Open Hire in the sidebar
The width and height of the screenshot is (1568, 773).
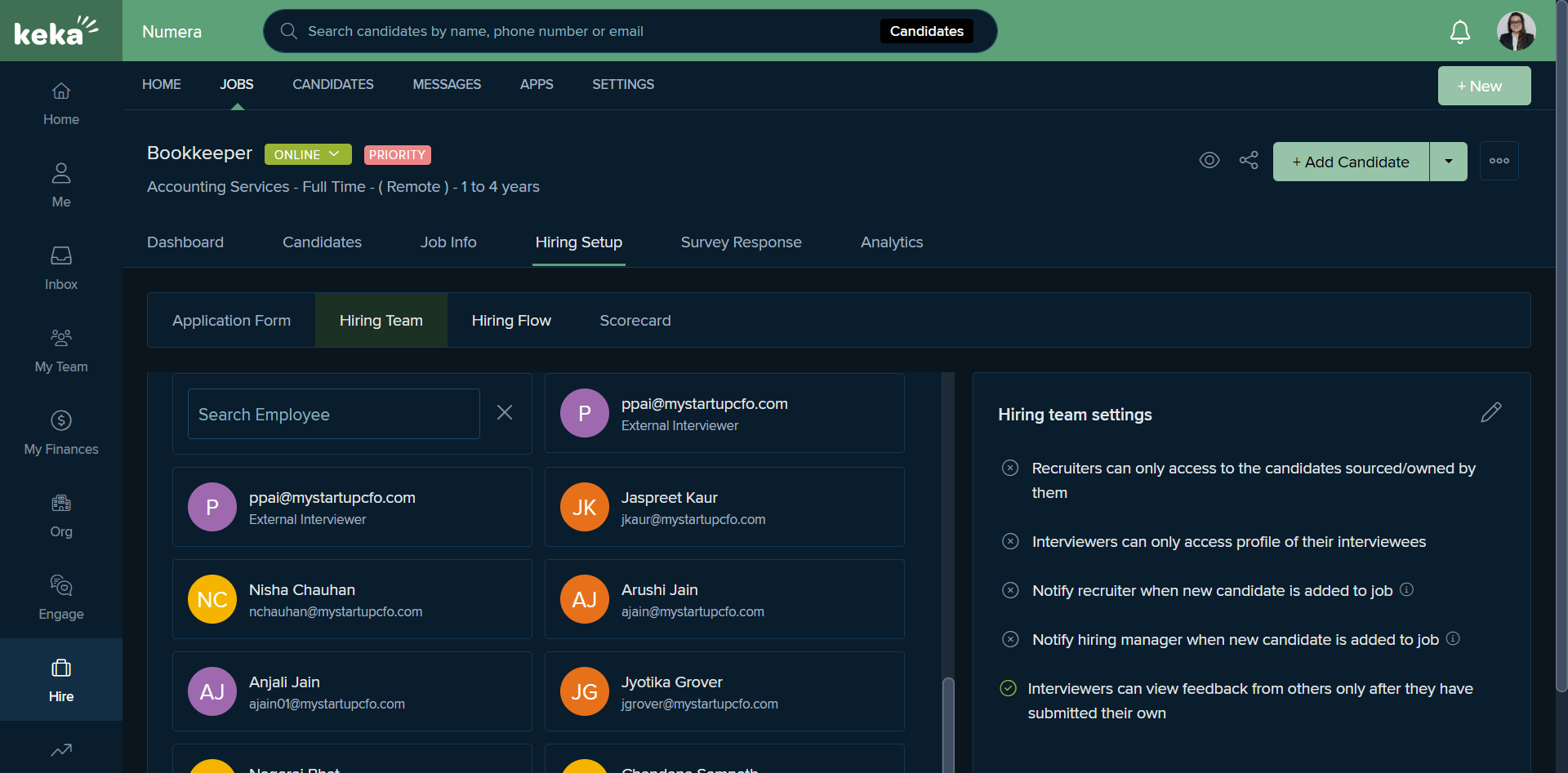(x=61, y=680)
